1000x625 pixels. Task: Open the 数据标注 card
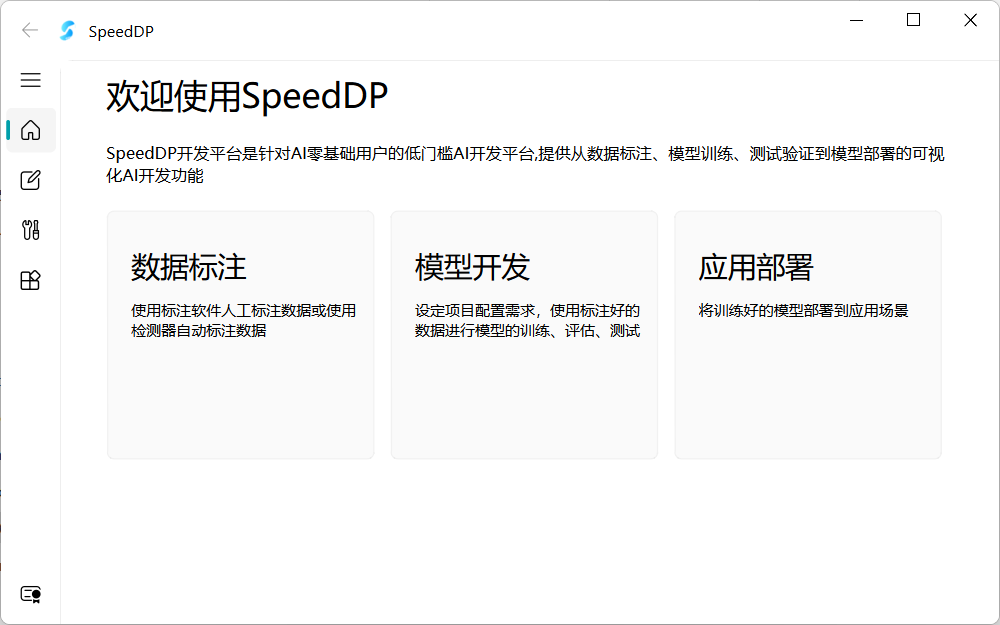tap(240, 335)
